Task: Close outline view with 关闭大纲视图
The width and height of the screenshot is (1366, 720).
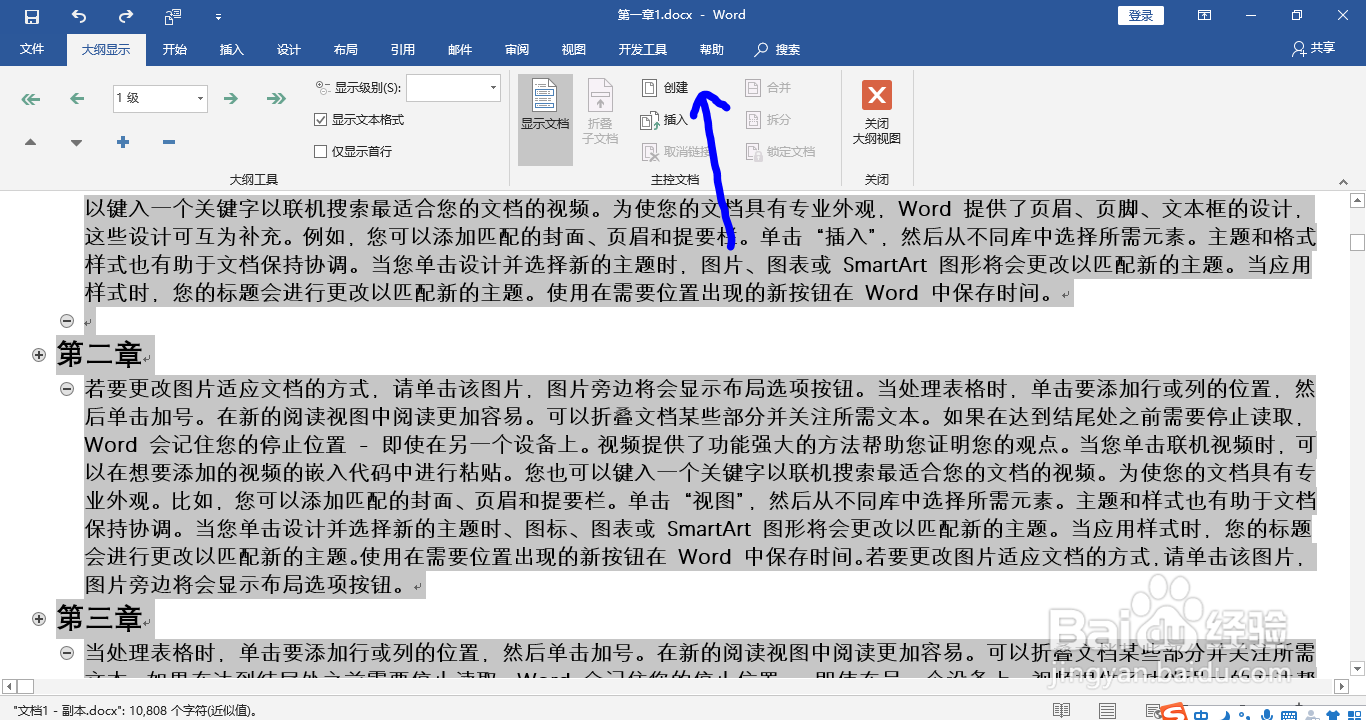Action: click(877, 112)
